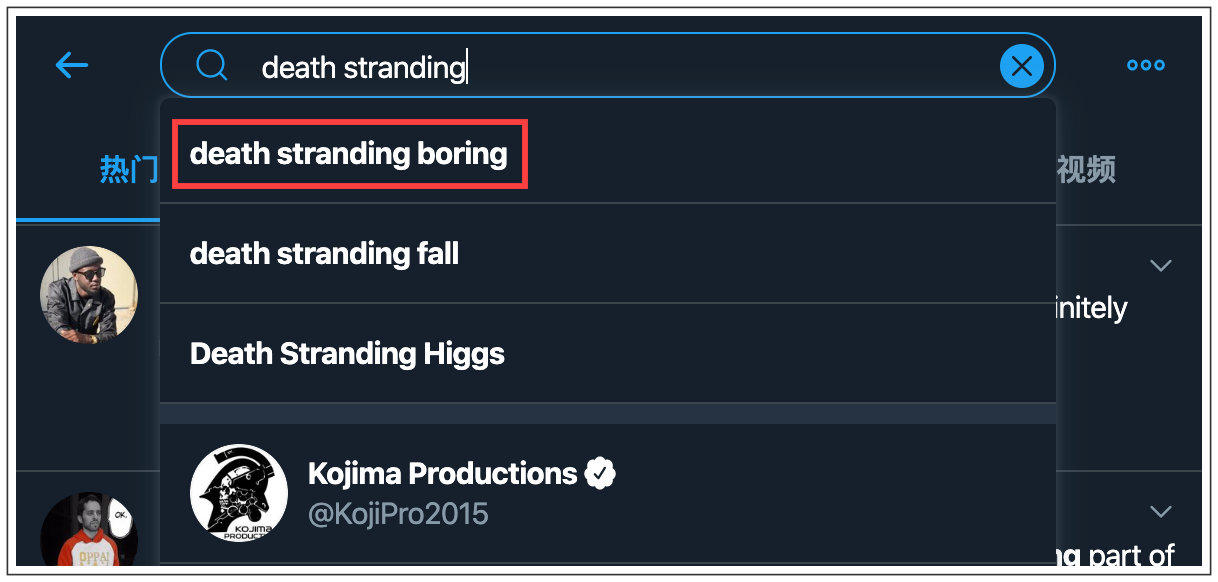The image size is (1218, 582).
Task: Clear the search text with the X button
Action: 1022,67
